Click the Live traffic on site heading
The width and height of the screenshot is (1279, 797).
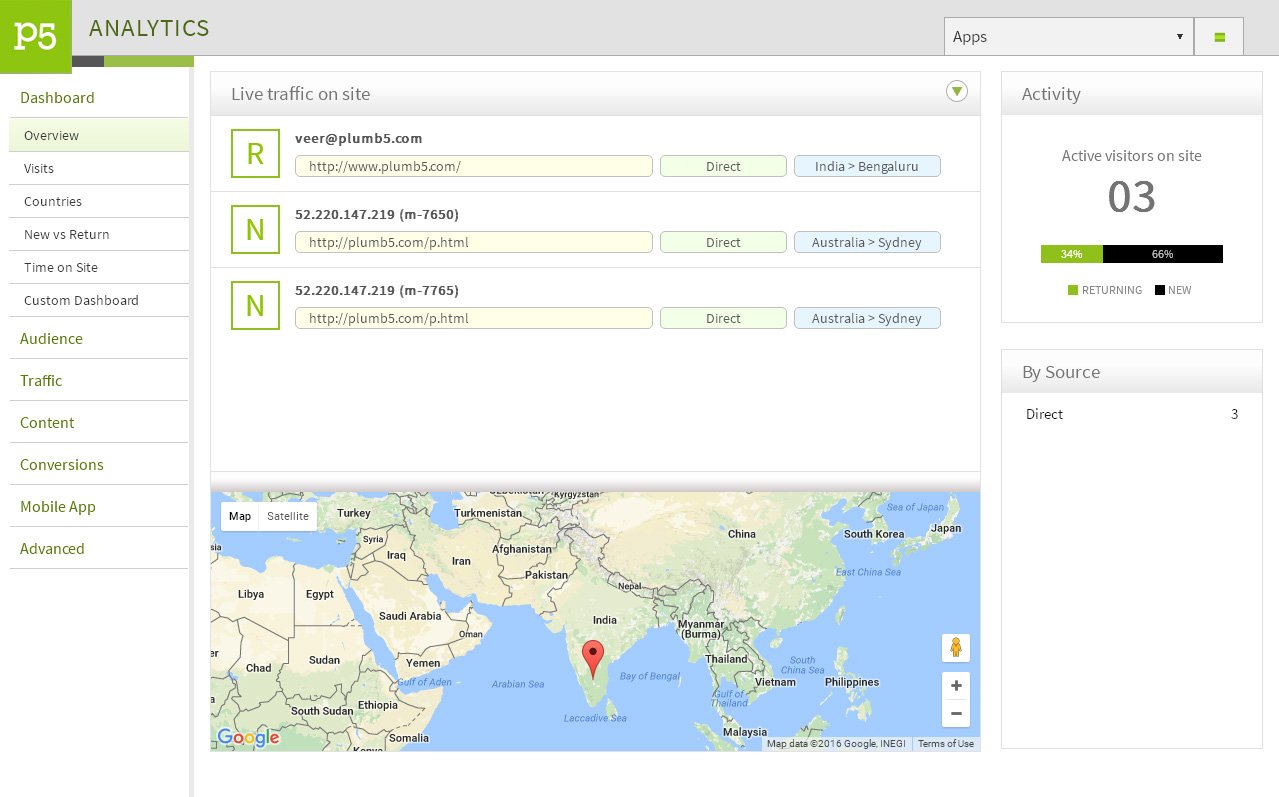coord(301,94)
